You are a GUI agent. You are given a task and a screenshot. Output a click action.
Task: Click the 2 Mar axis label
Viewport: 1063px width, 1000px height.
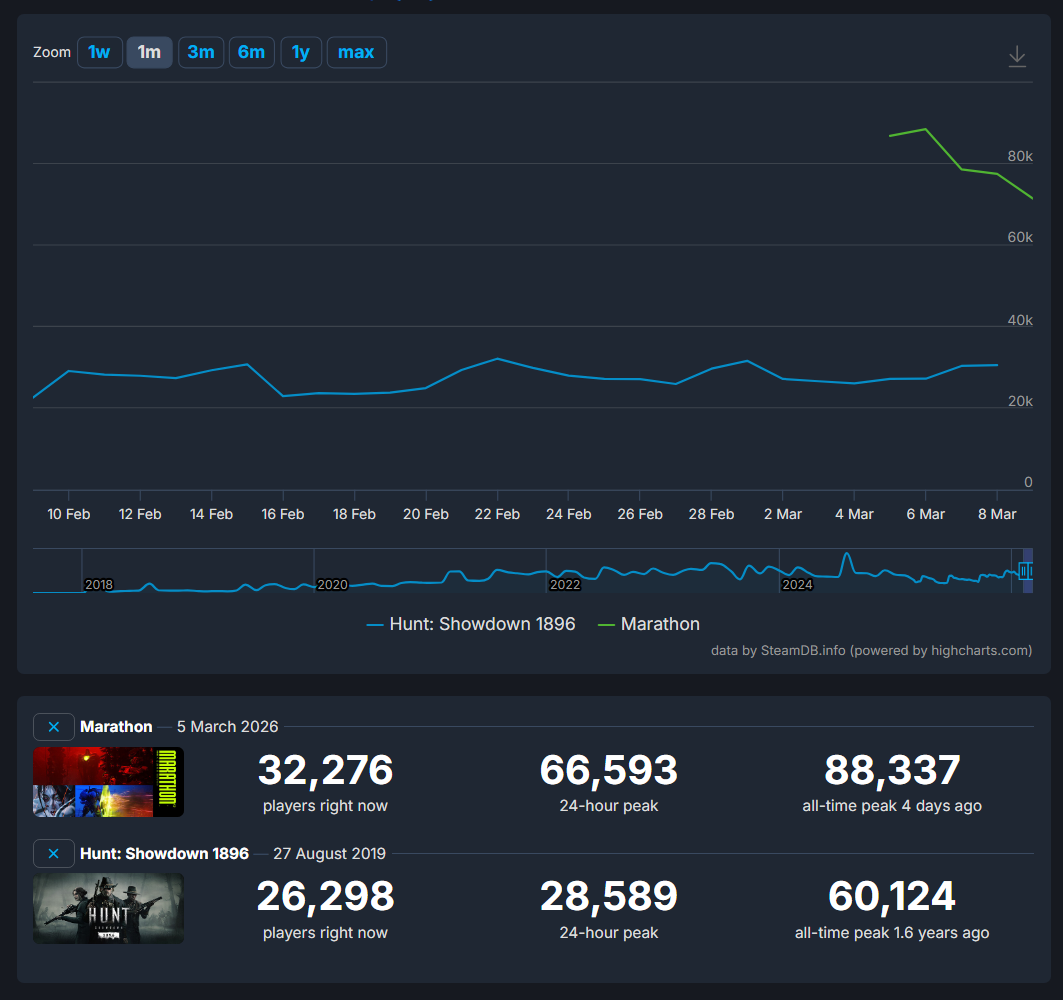782,515
